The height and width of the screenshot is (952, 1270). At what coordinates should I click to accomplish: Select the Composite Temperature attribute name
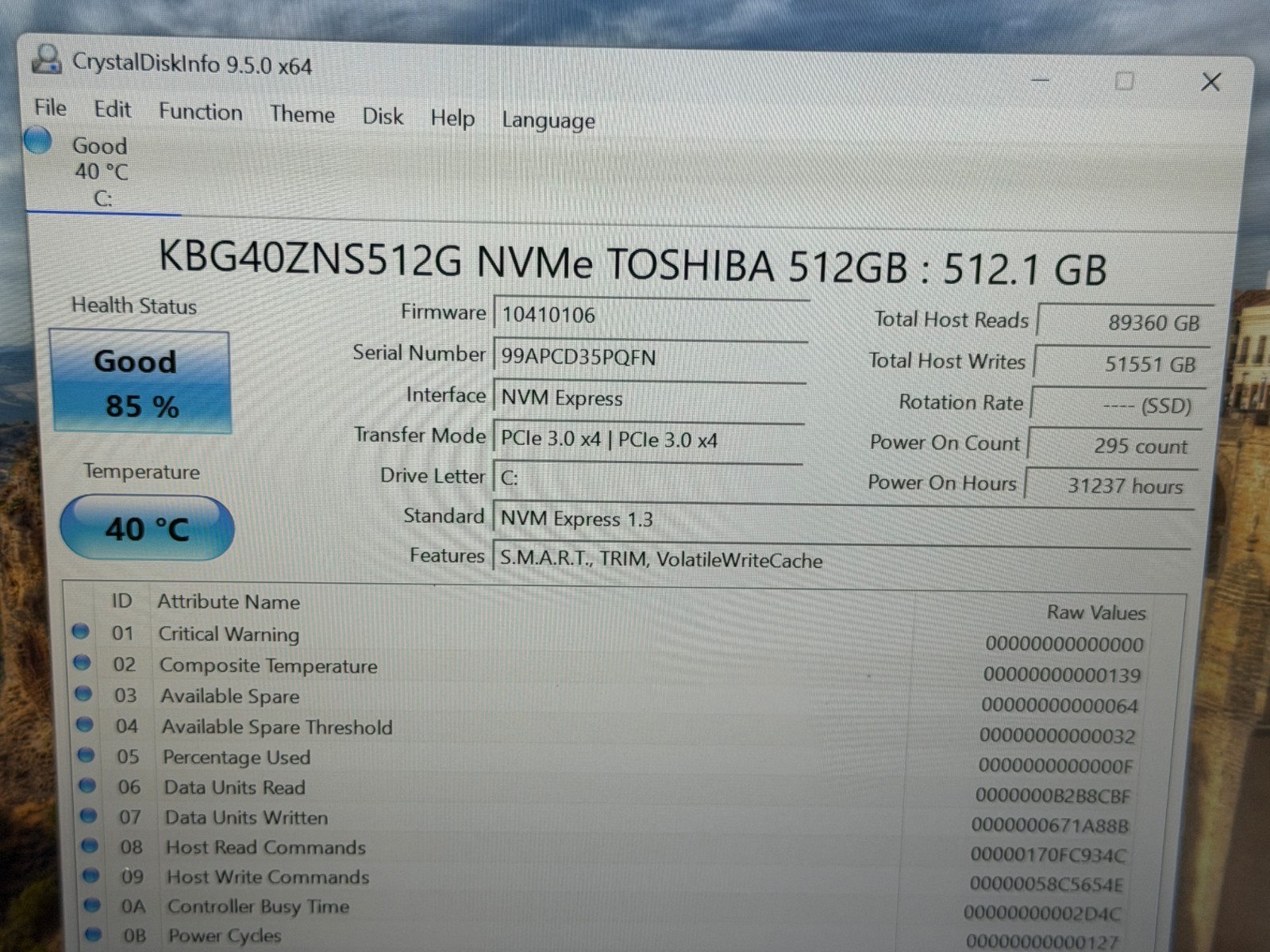268,666
